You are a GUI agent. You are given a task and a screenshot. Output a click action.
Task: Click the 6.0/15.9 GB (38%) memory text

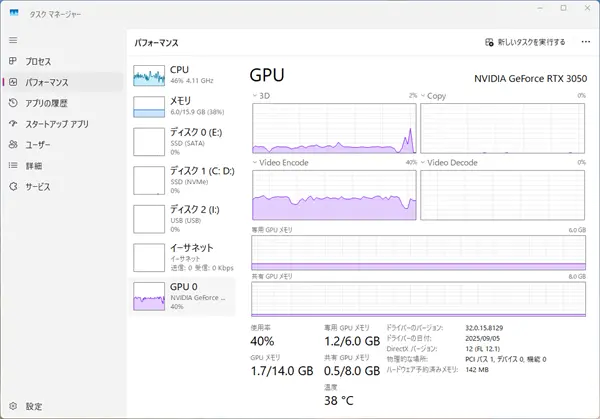[x=197, y=112]
